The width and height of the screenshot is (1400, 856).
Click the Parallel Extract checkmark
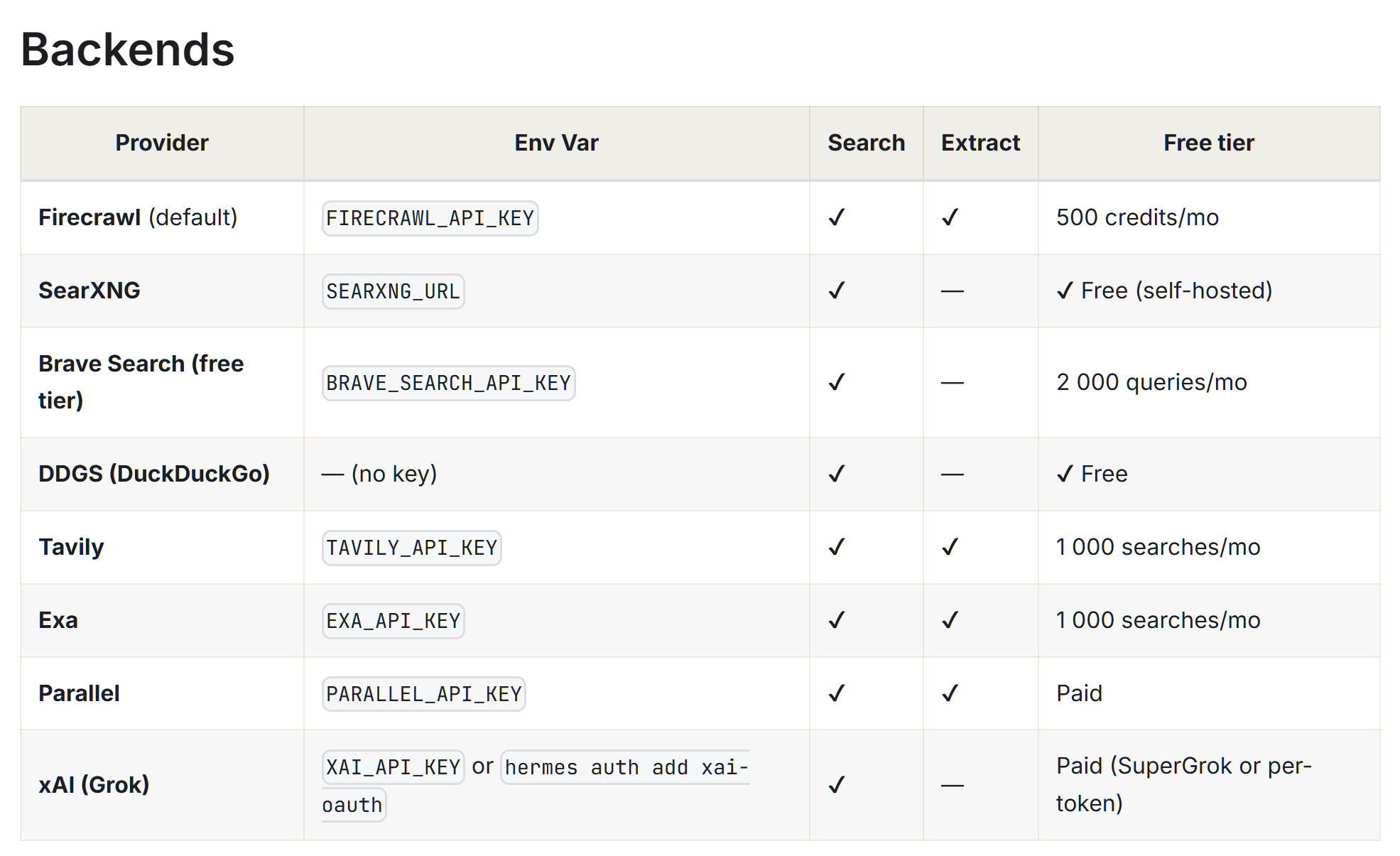coord(950,693)
